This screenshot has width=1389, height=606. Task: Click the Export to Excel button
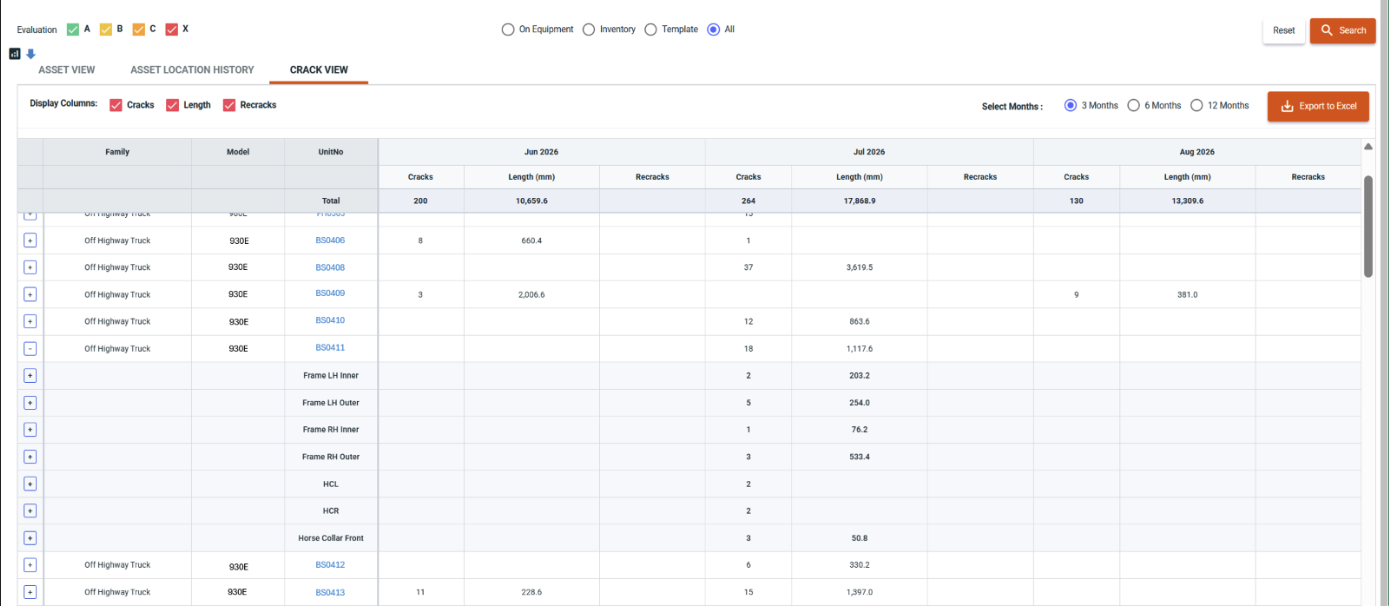point(1318,106)
